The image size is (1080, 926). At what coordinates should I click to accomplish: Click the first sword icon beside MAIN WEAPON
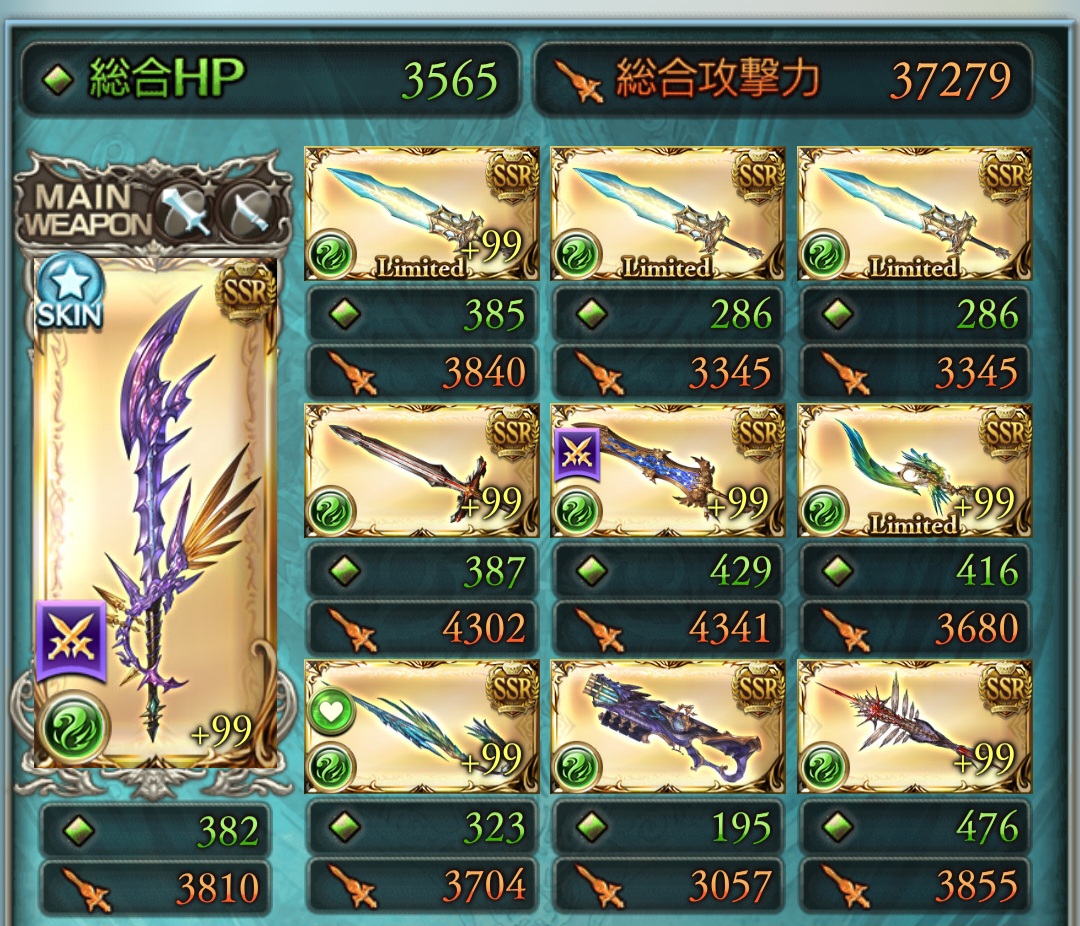coord(185,212)
